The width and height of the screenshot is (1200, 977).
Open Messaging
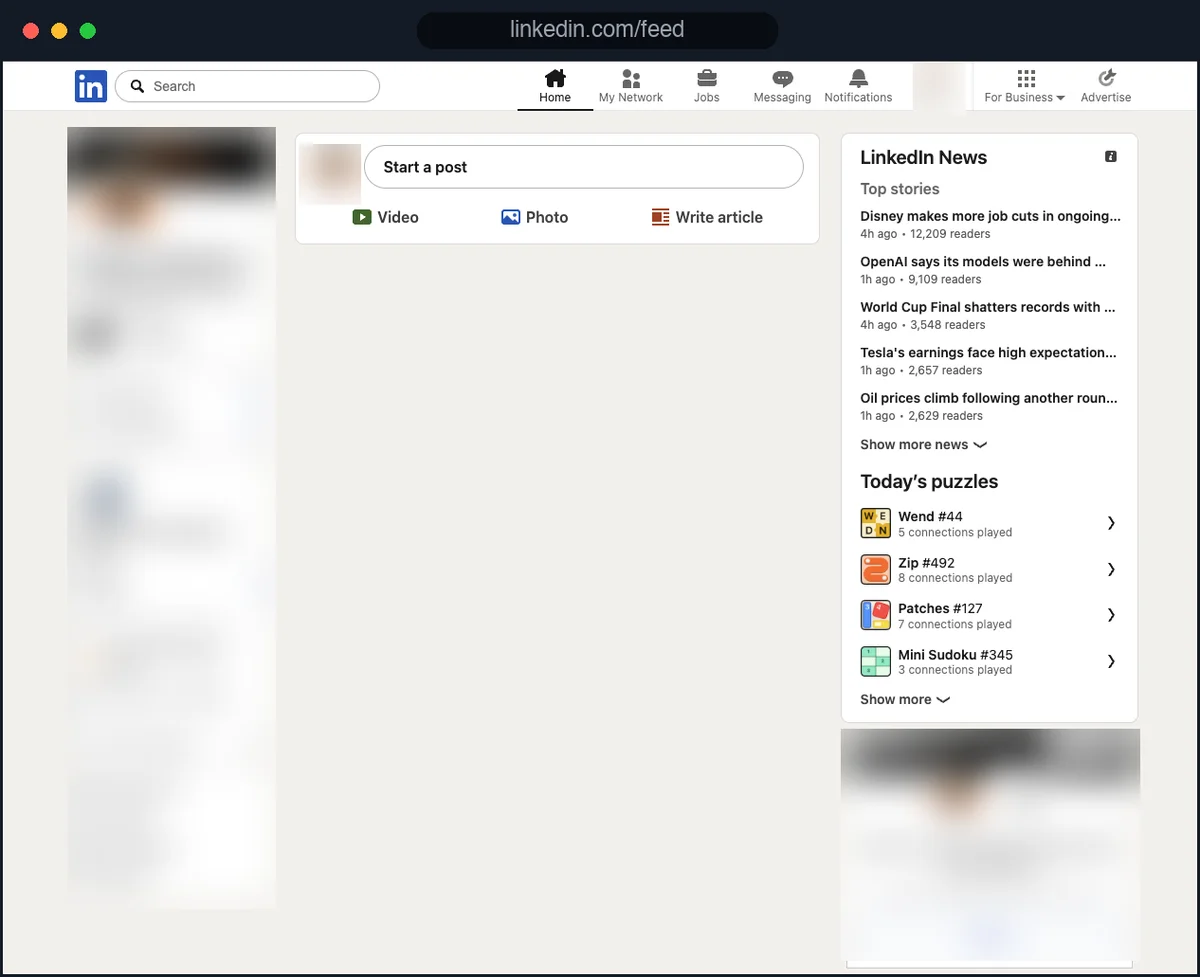(783, 86)
